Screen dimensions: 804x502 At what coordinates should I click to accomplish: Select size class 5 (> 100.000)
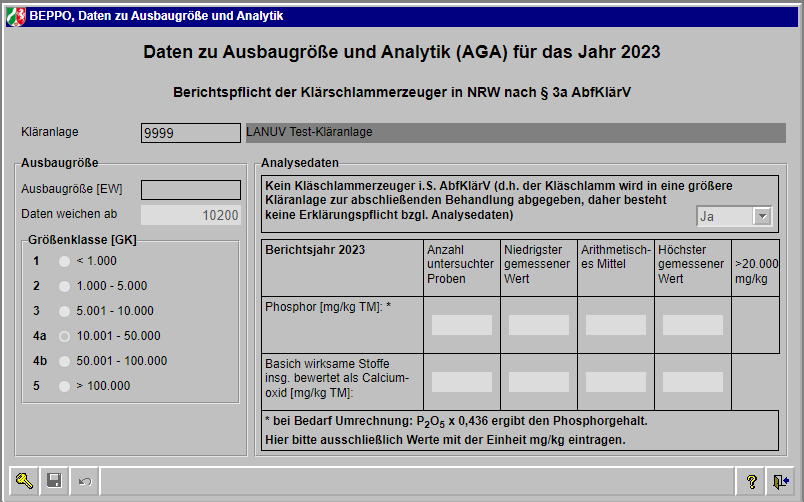click(65, 386)
